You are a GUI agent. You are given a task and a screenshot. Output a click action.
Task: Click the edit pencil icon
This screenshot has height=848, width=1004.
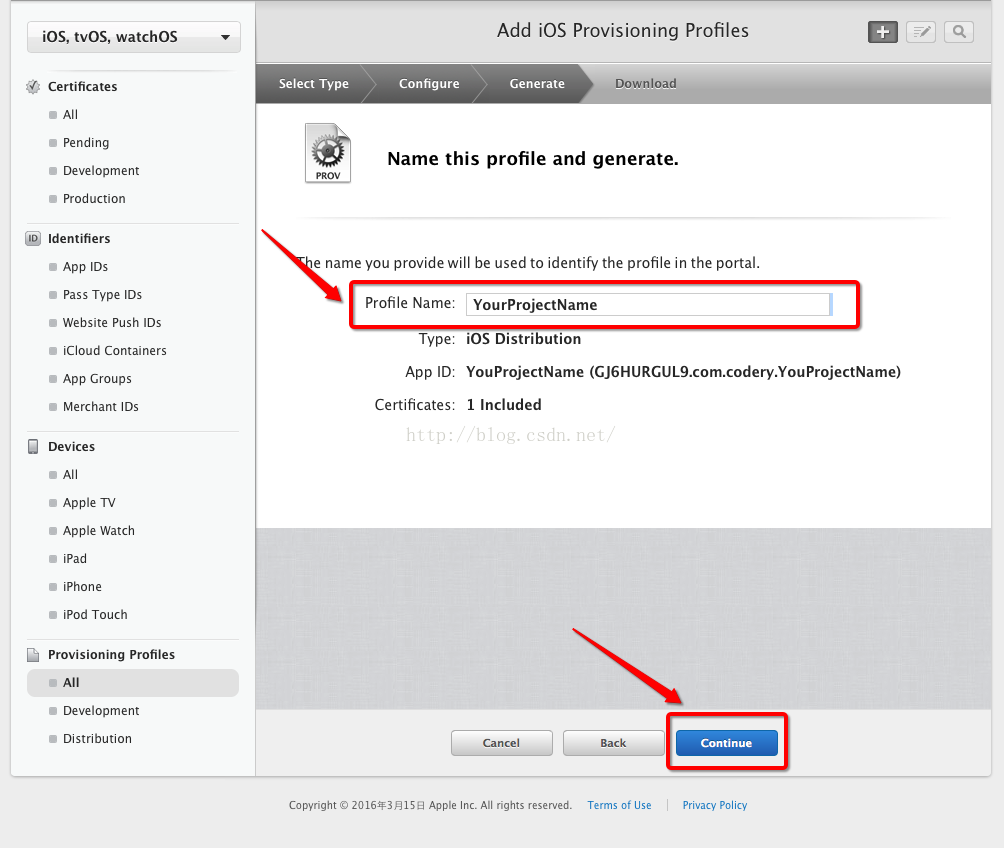920,32
